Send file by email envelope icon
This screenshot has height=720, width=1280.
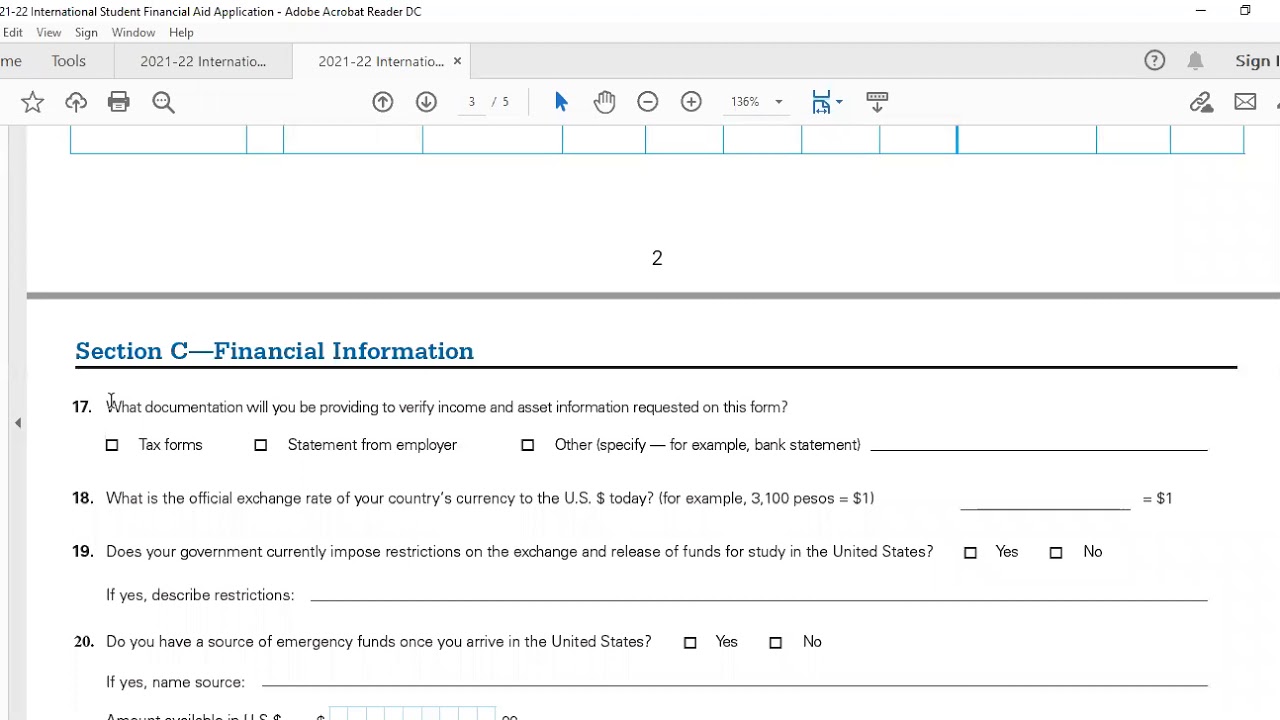[1245, 102]
